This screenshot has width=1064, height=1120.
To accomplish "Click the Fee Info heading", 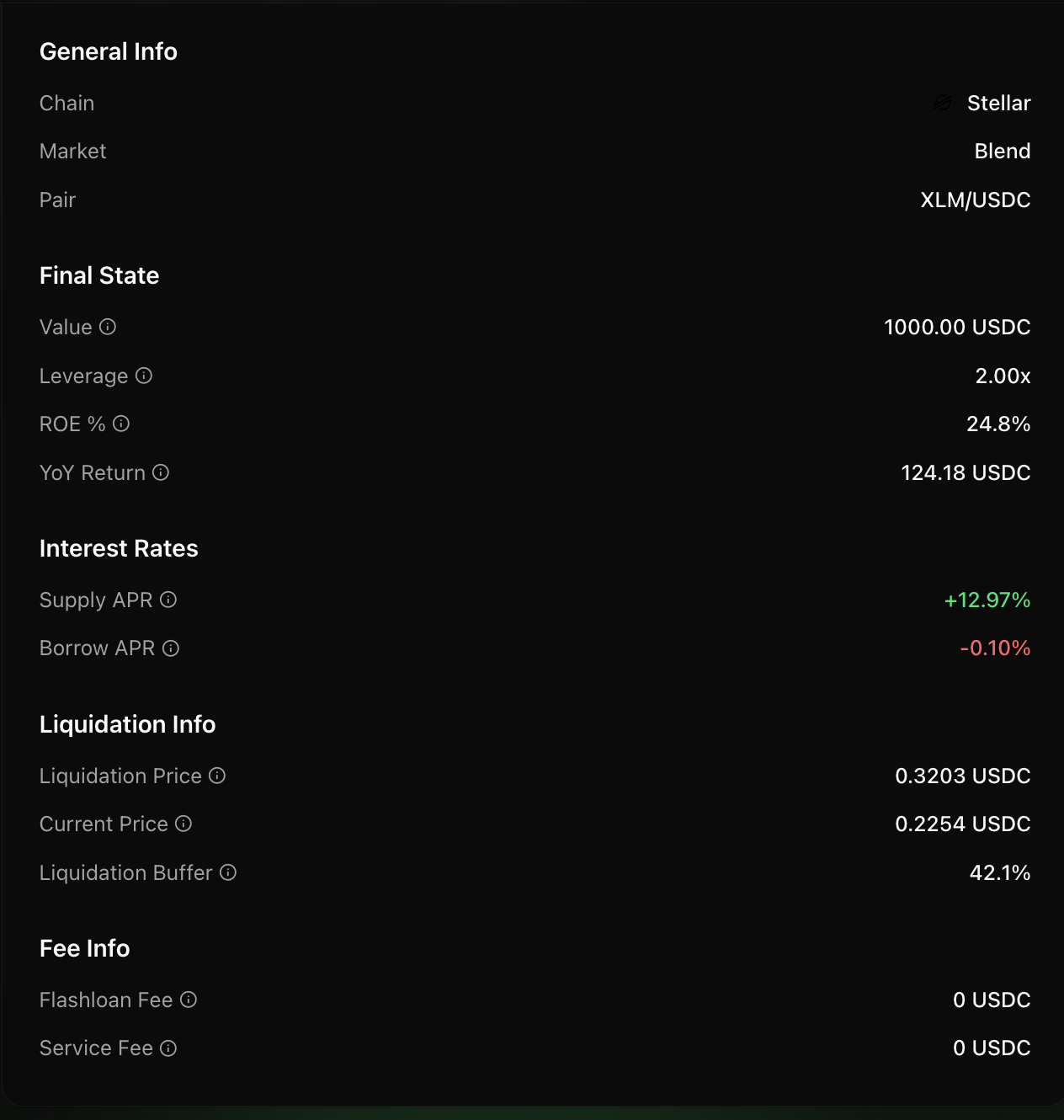I will 84,948.
